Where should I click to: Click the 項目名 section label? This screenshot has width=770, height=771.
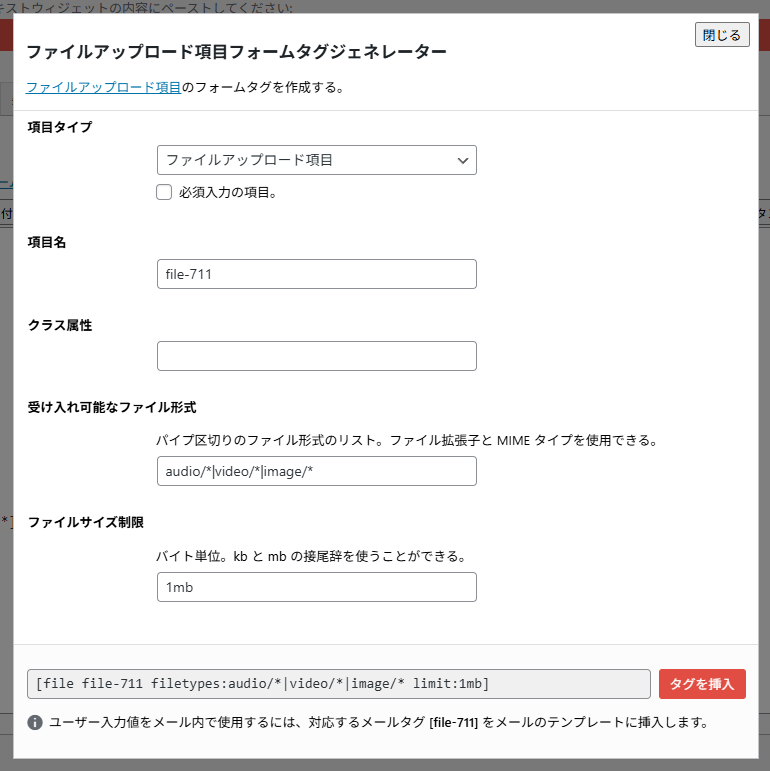coord(47,242)
